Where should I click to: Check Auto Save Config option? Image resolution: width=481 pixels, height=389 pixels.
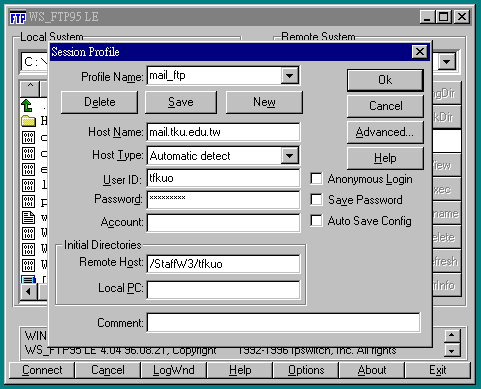tap(316, 221)
